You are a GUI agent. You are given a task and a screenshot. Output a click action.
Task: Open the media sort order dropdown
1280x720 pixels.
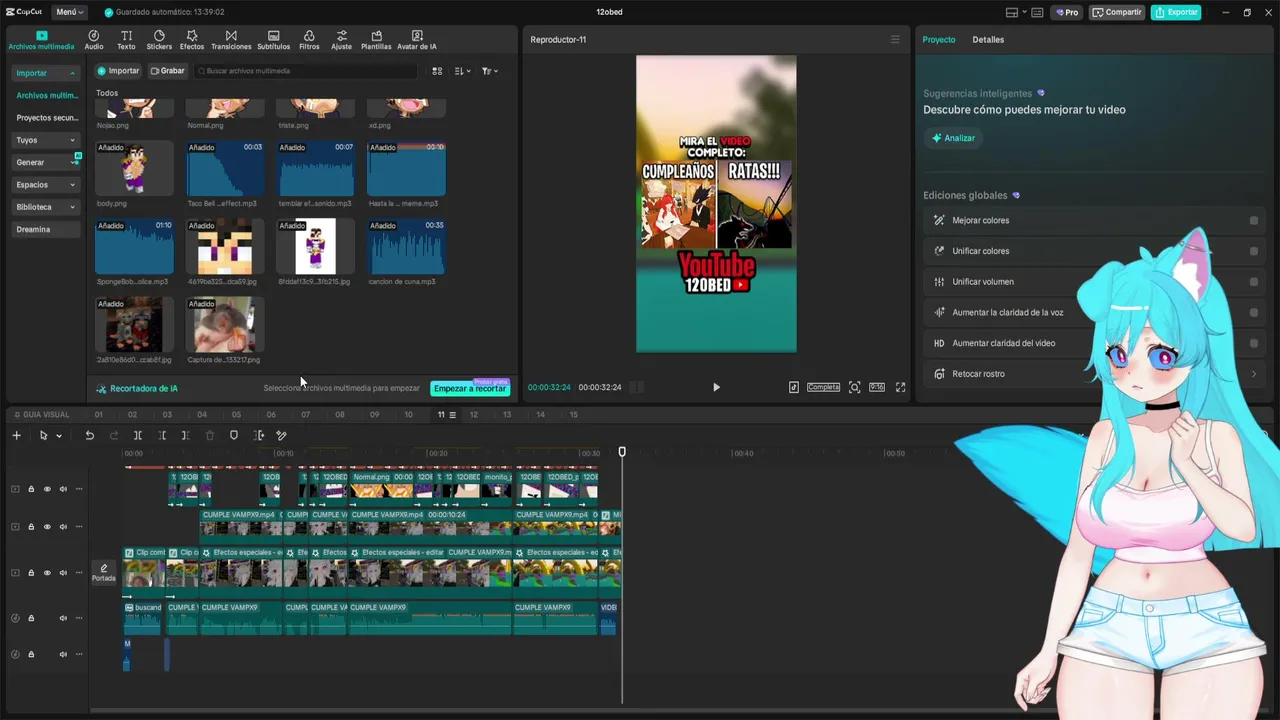click(x=462, y=71)
